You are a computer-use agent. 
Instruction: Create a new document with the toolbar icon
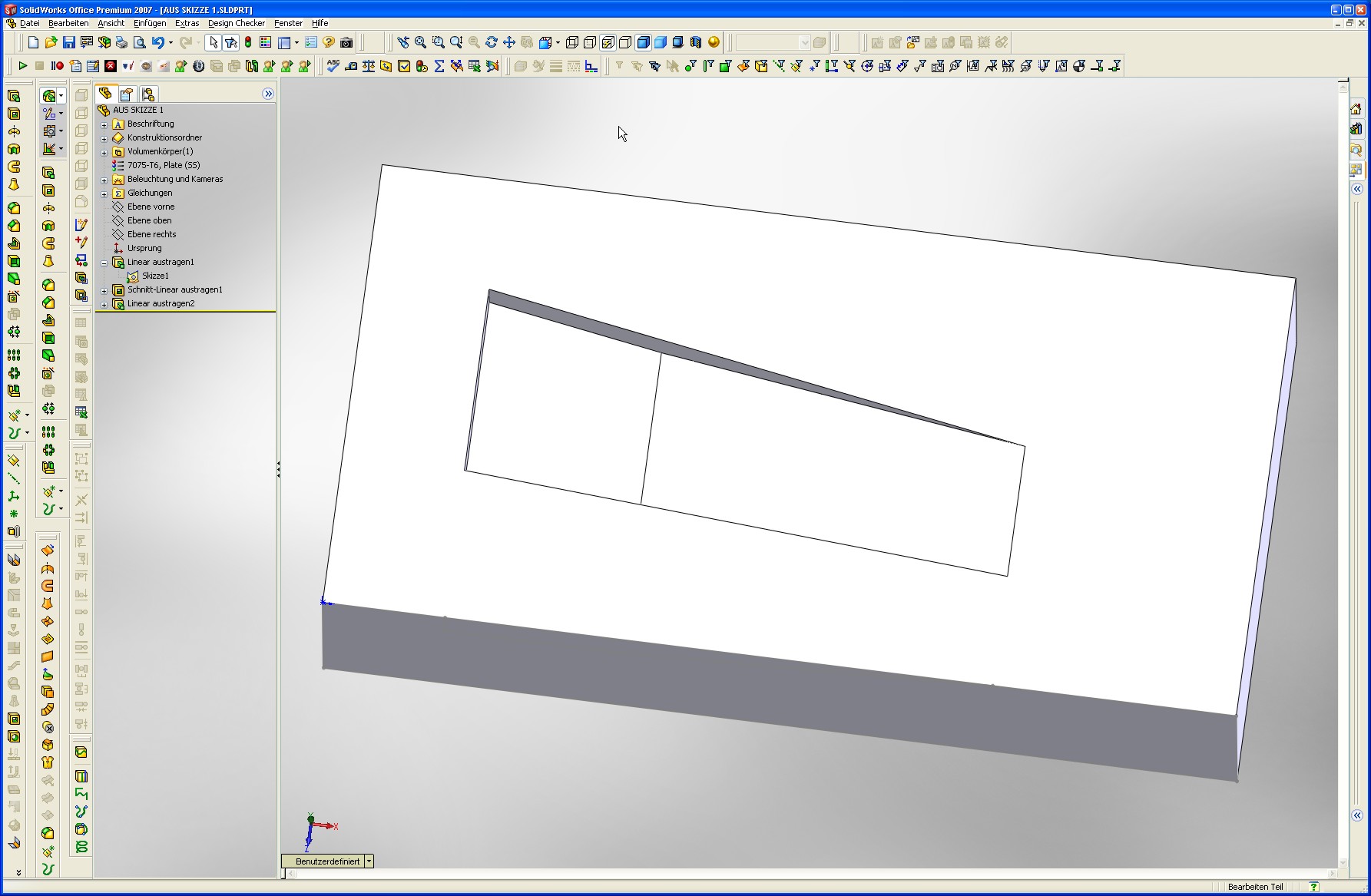pyautogui.click(x=33, y=42)
